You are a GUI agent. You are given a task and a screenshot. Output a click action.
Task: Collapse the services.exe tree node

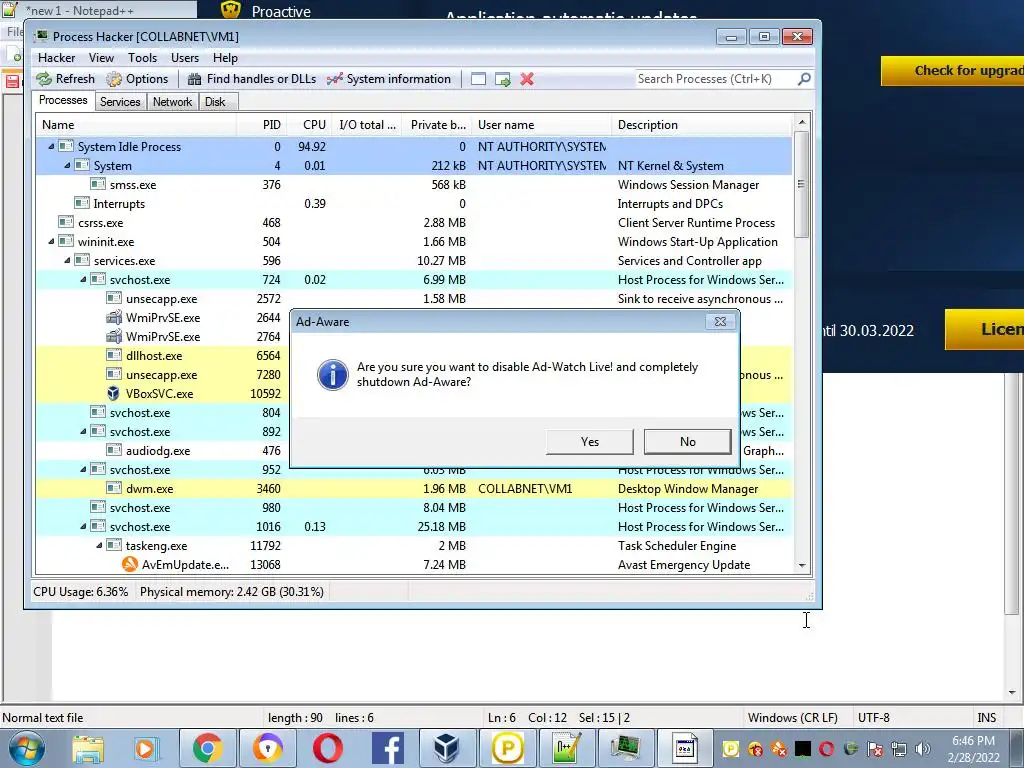(67, 261)
